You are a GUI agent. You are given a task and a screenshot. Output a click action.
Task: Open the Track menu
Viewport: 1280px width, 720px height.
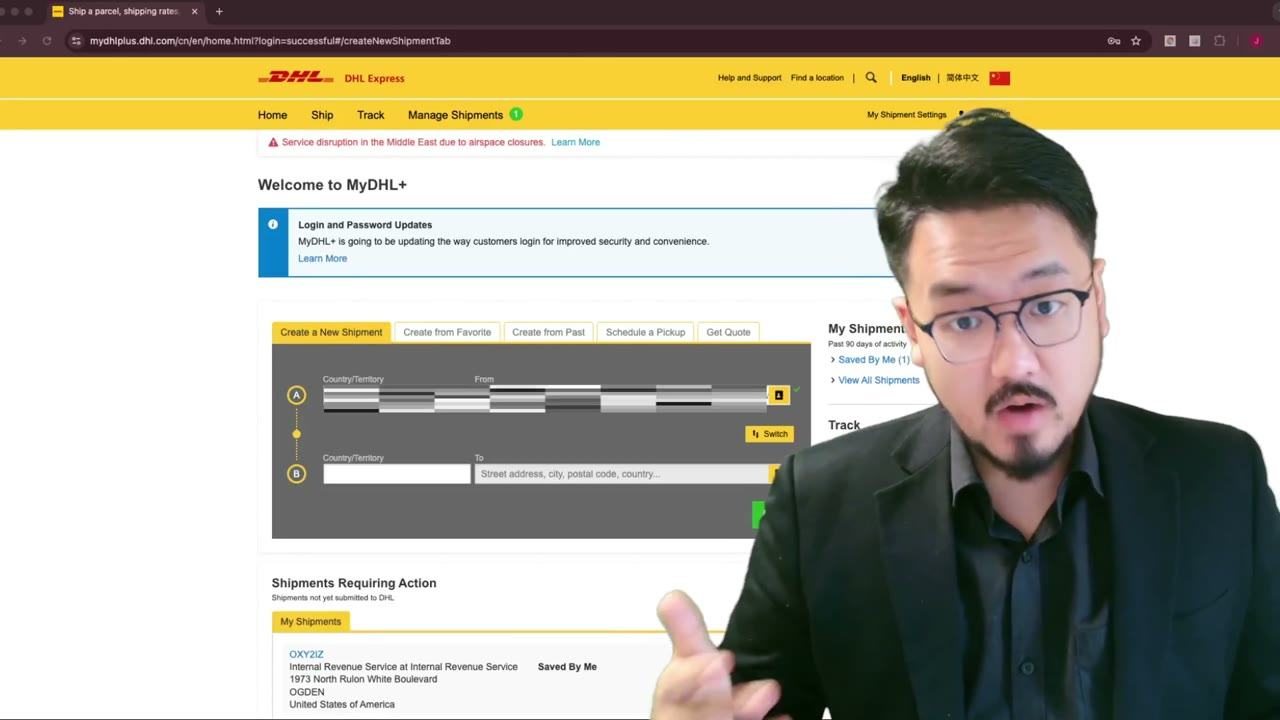pos(371,115)
